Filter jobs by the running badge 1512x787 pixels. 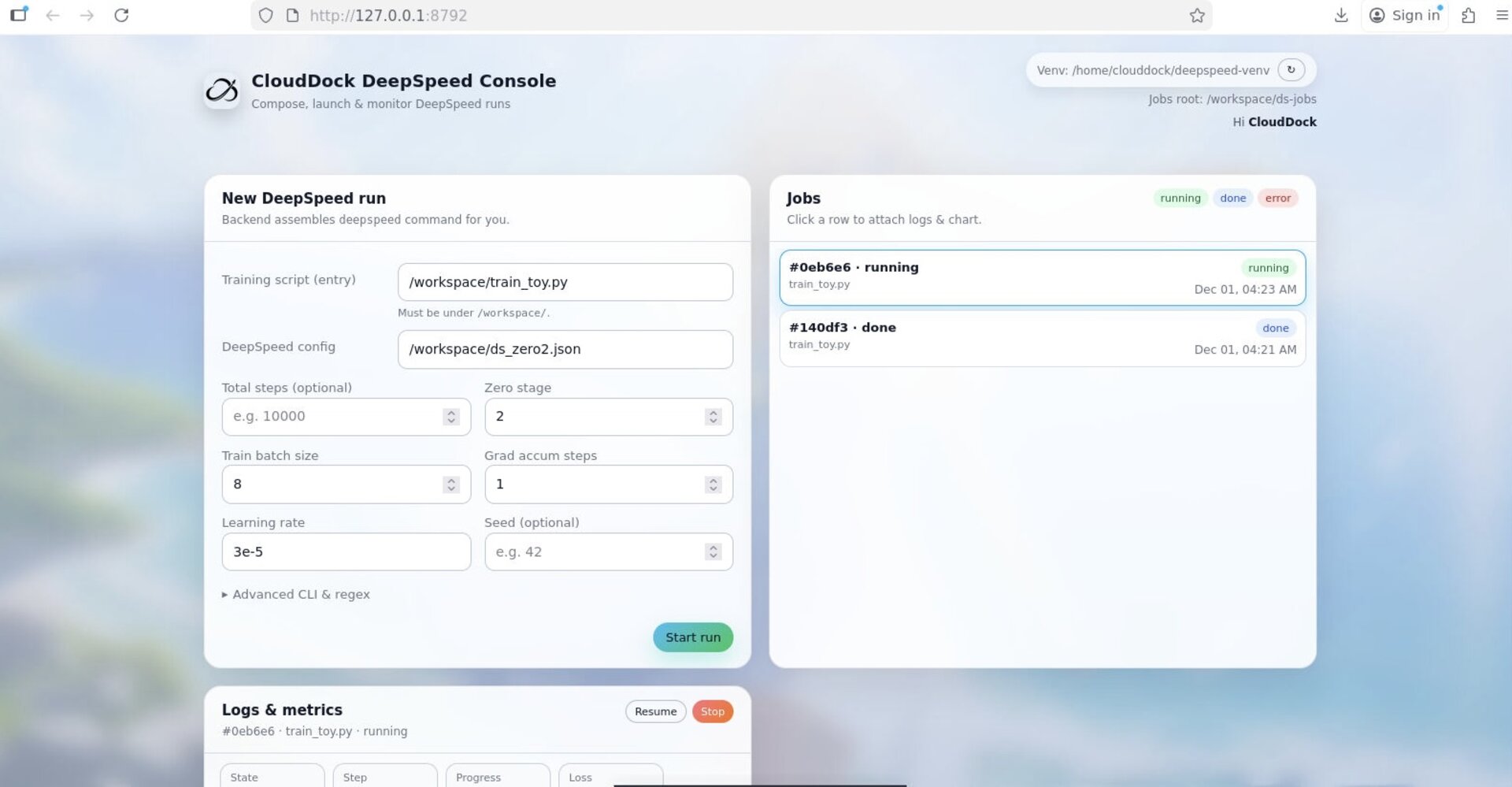(1180, 198)
